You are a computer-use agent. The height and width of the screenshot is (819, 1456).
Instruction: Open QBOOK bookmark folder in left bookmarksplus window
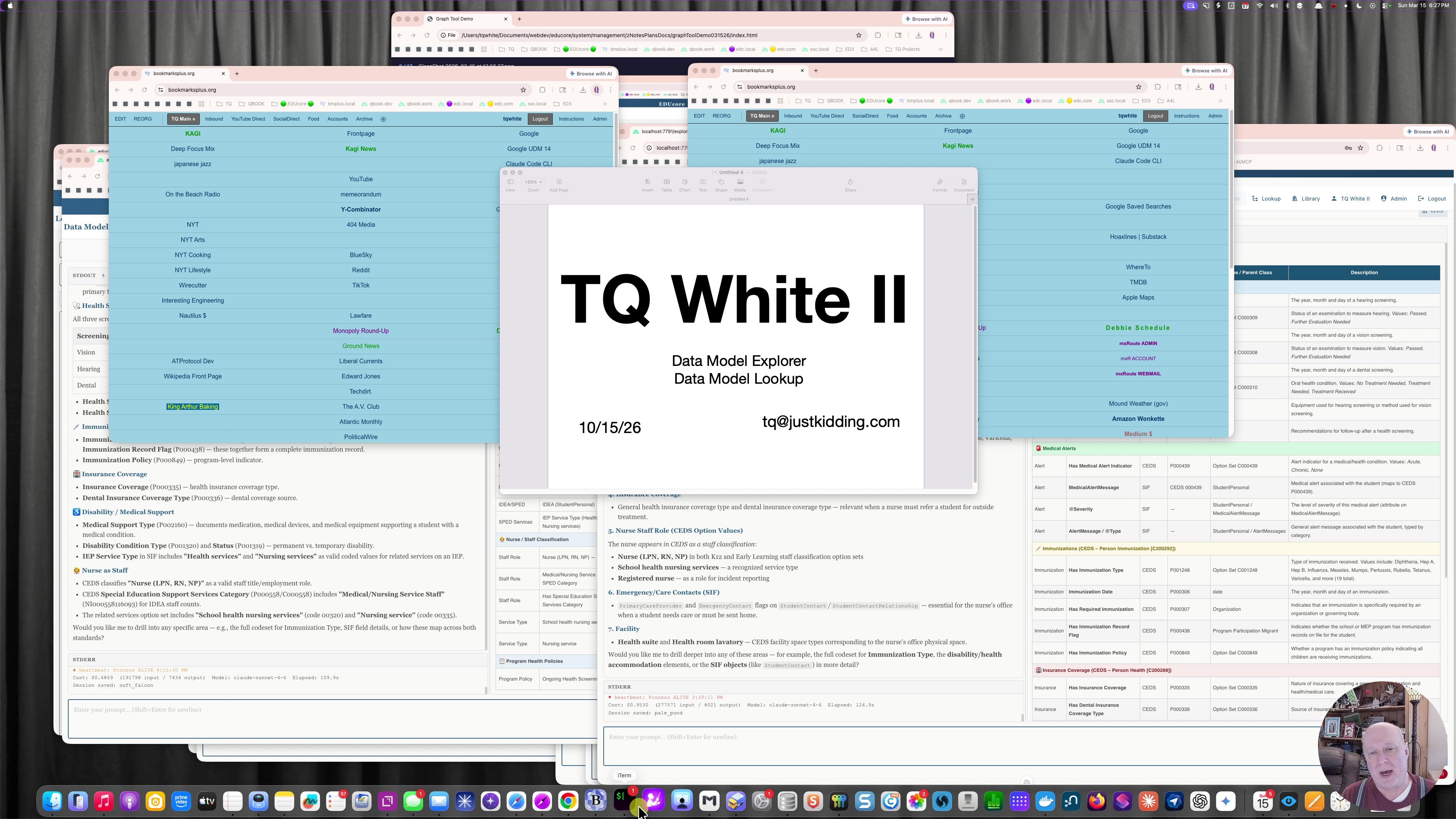(251, 104)
